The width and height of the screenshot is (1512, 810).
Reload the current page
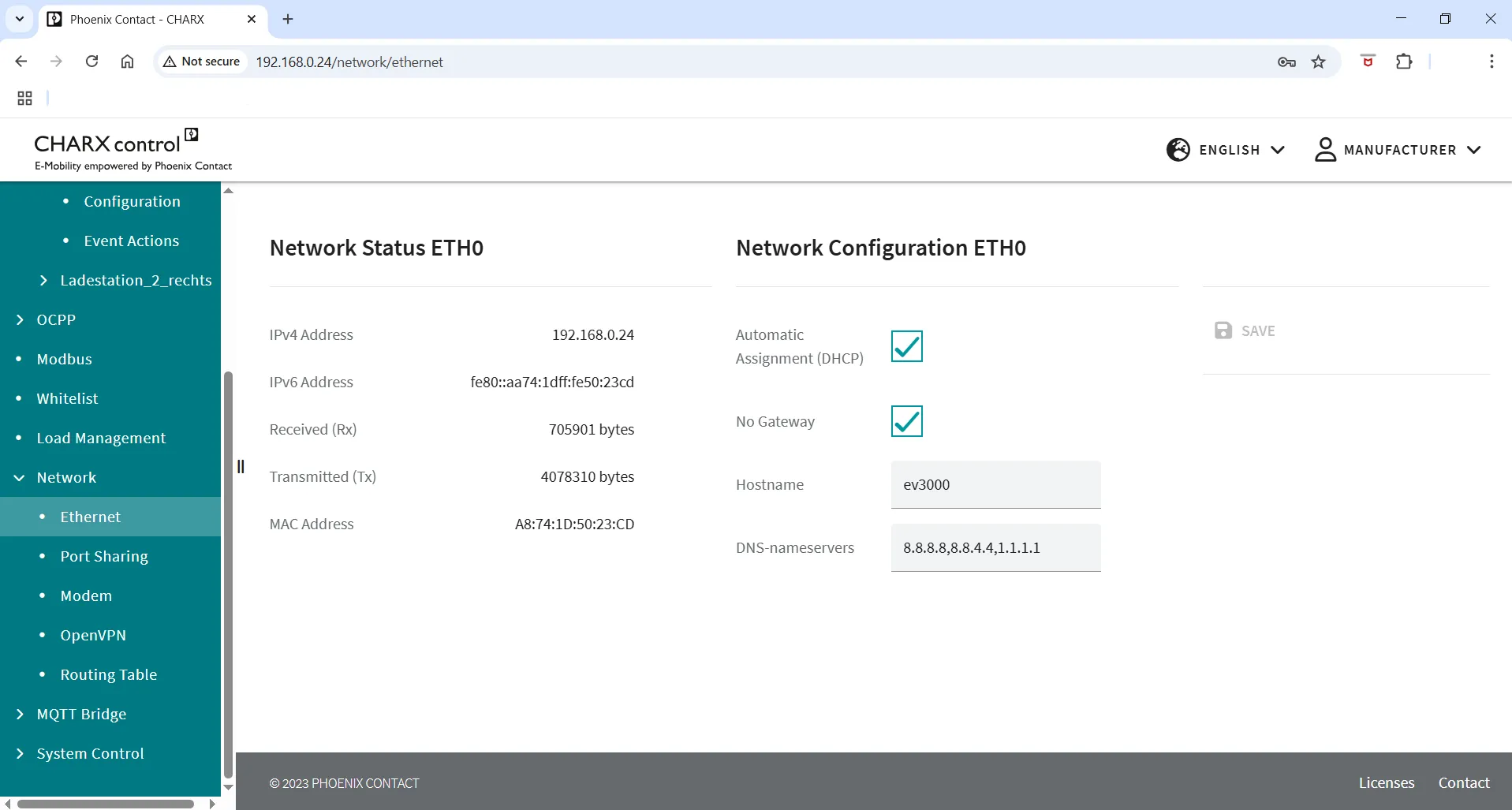coord(92,62)
